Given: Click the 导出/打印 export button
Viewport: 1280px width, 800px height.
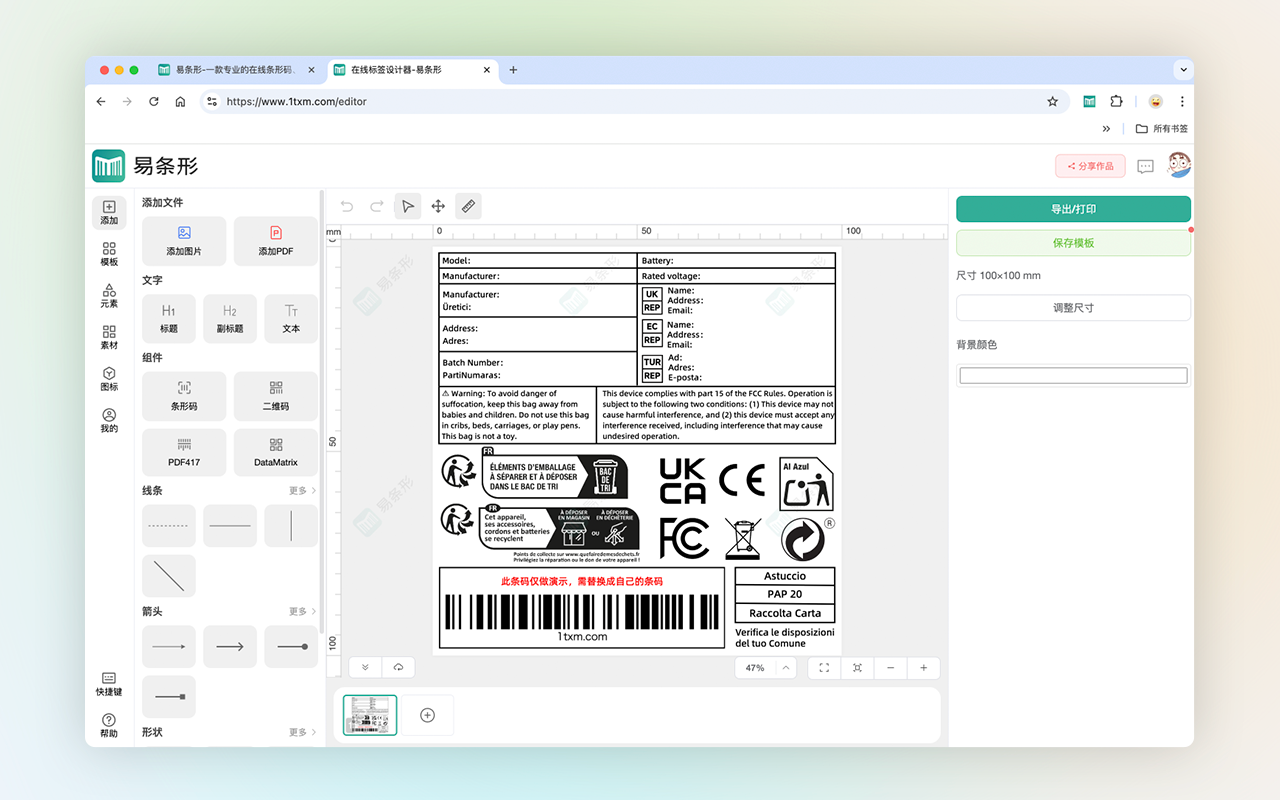Looking at the screenshot, I should click(1073, 209).
